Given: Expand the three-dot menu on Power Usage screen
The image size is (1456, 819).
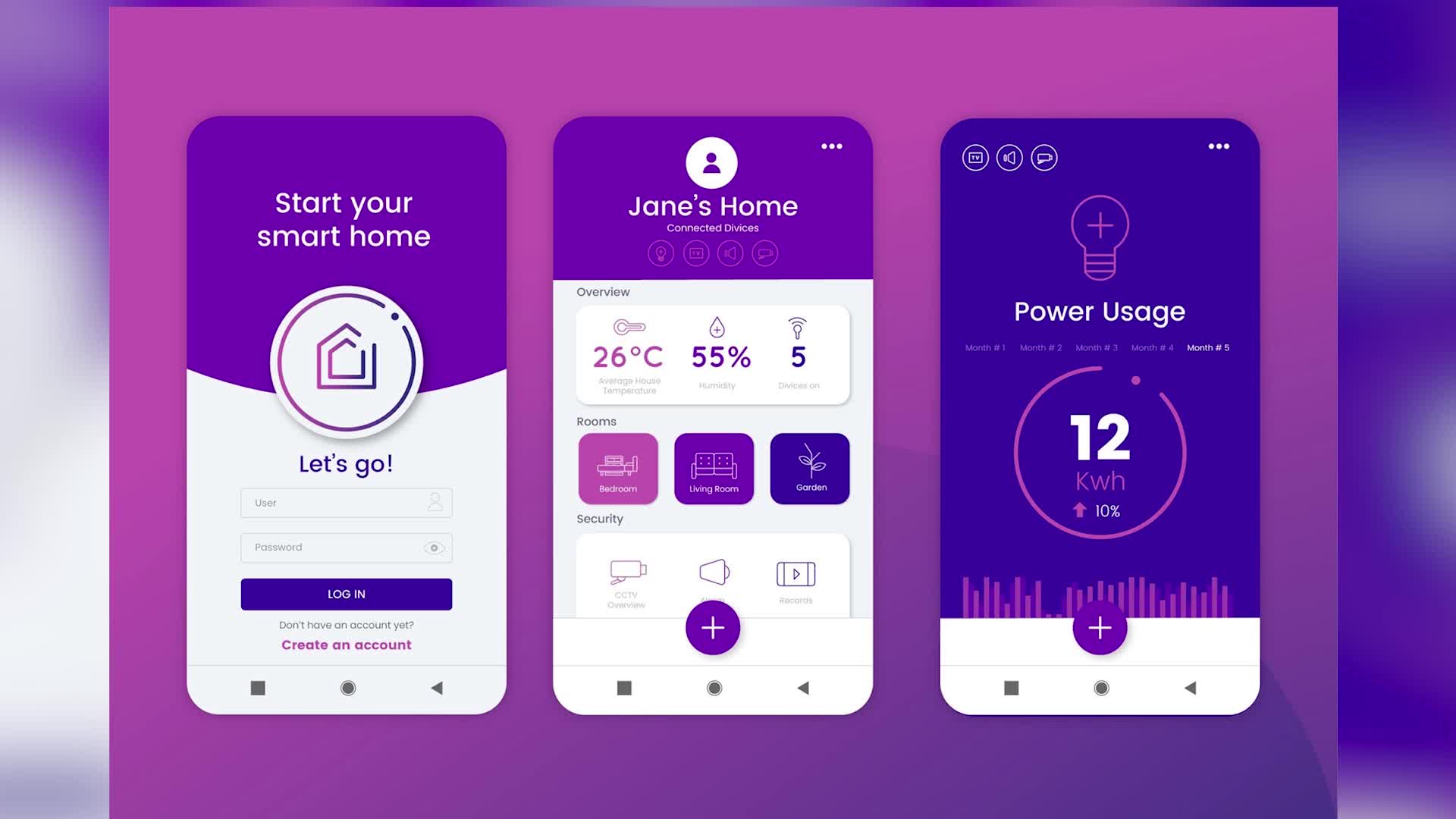Looking at the screenshot, I should (1218, 147).
